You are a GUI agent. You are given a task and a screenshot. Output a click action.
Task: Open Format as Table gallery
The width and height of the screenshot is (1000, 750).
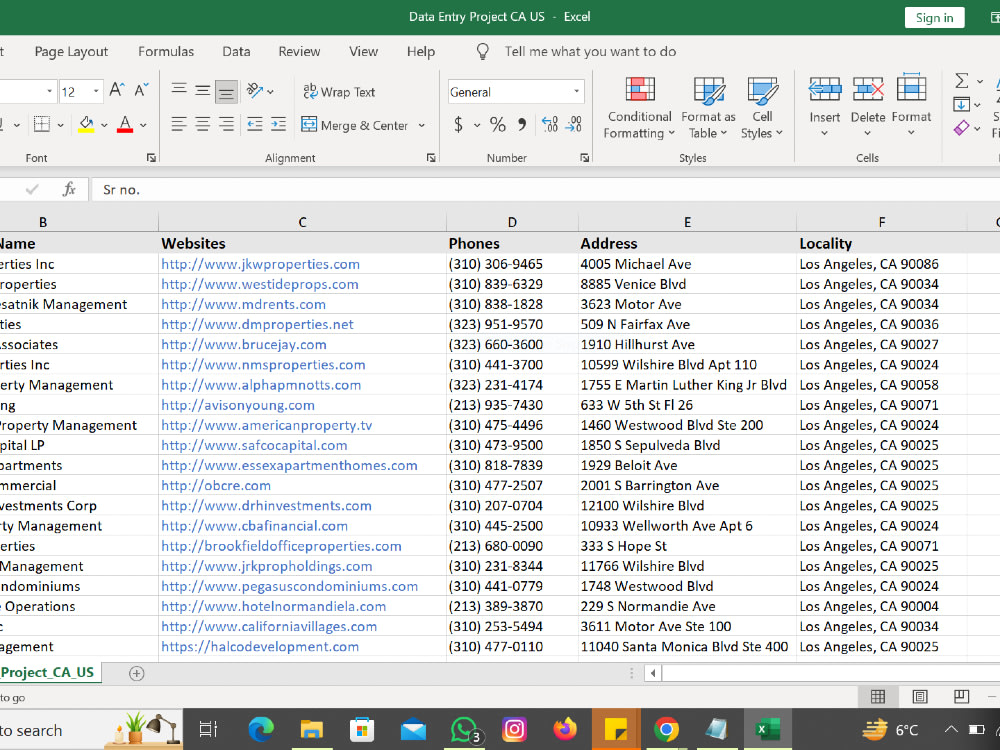[708, 107]
